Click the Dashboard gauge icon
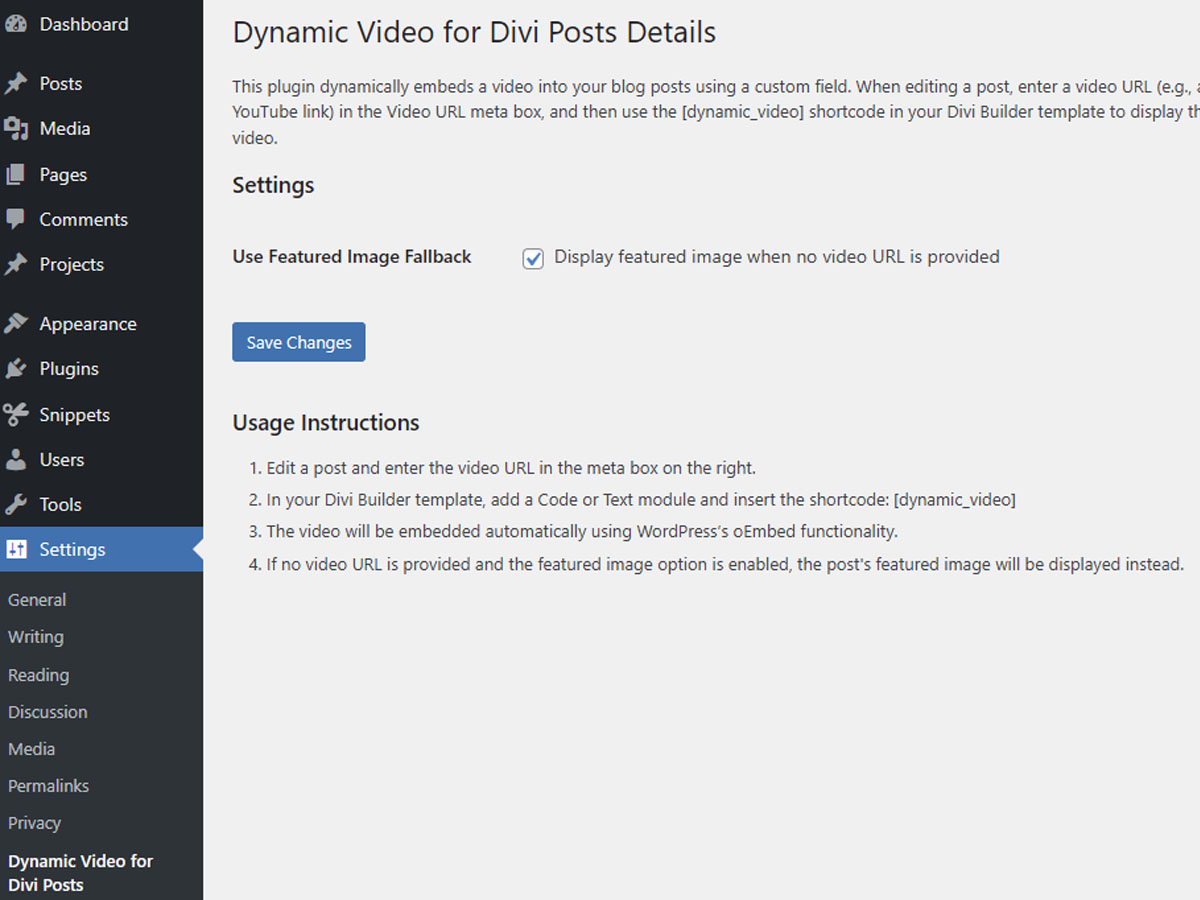 pos(15,24)
